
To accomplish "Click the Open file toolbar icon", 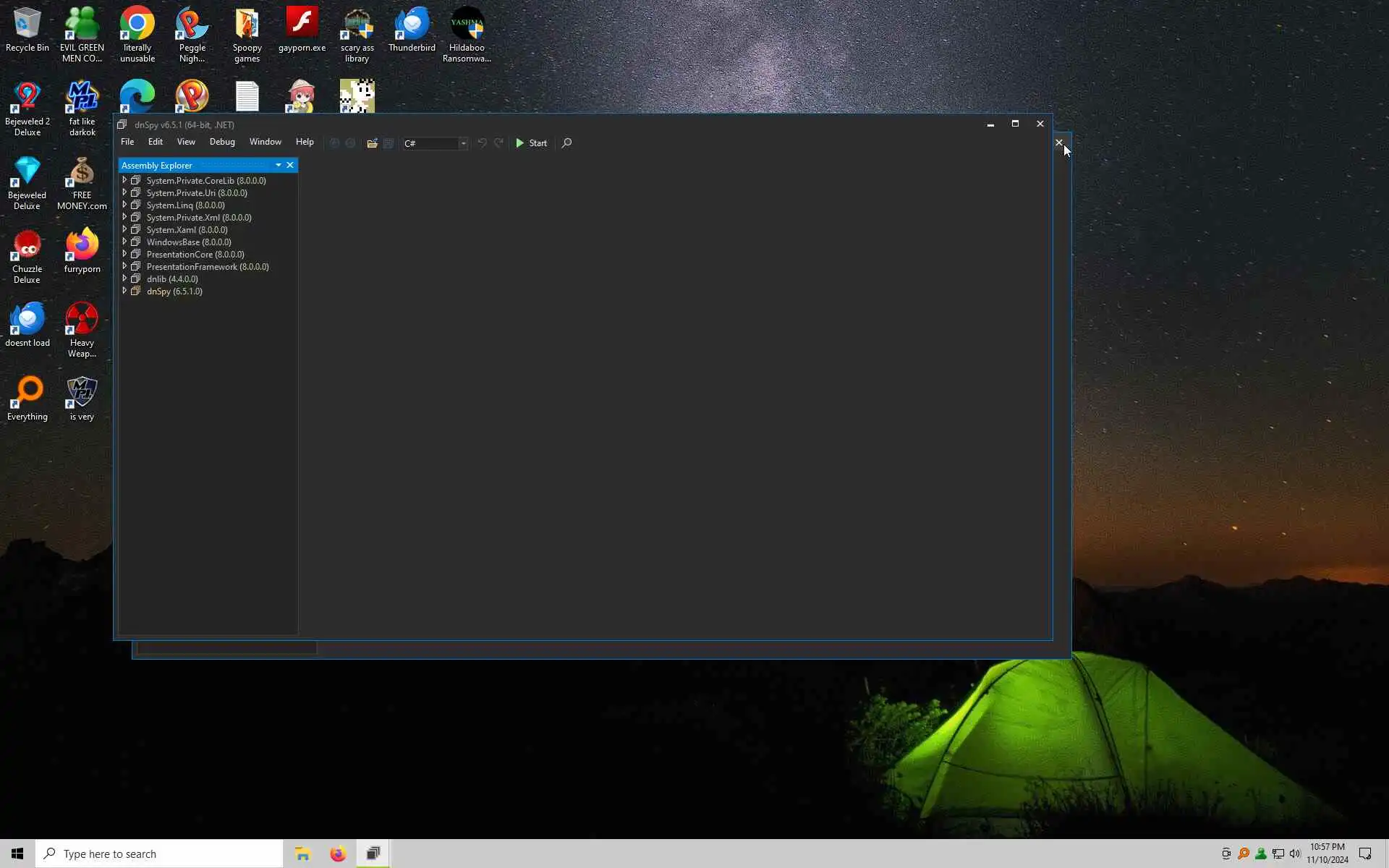I will (x=372, y=143).
